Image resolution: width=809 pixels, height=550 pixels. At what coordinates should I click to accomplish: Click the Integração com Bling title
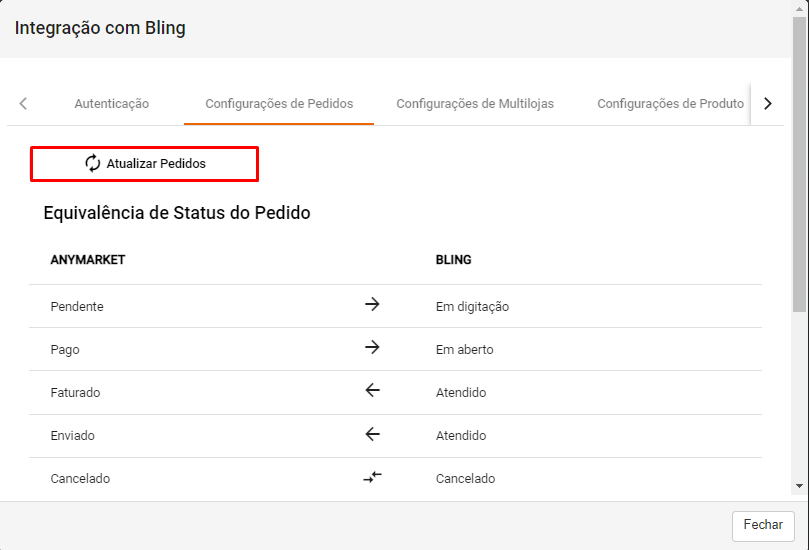click(100, 28)
